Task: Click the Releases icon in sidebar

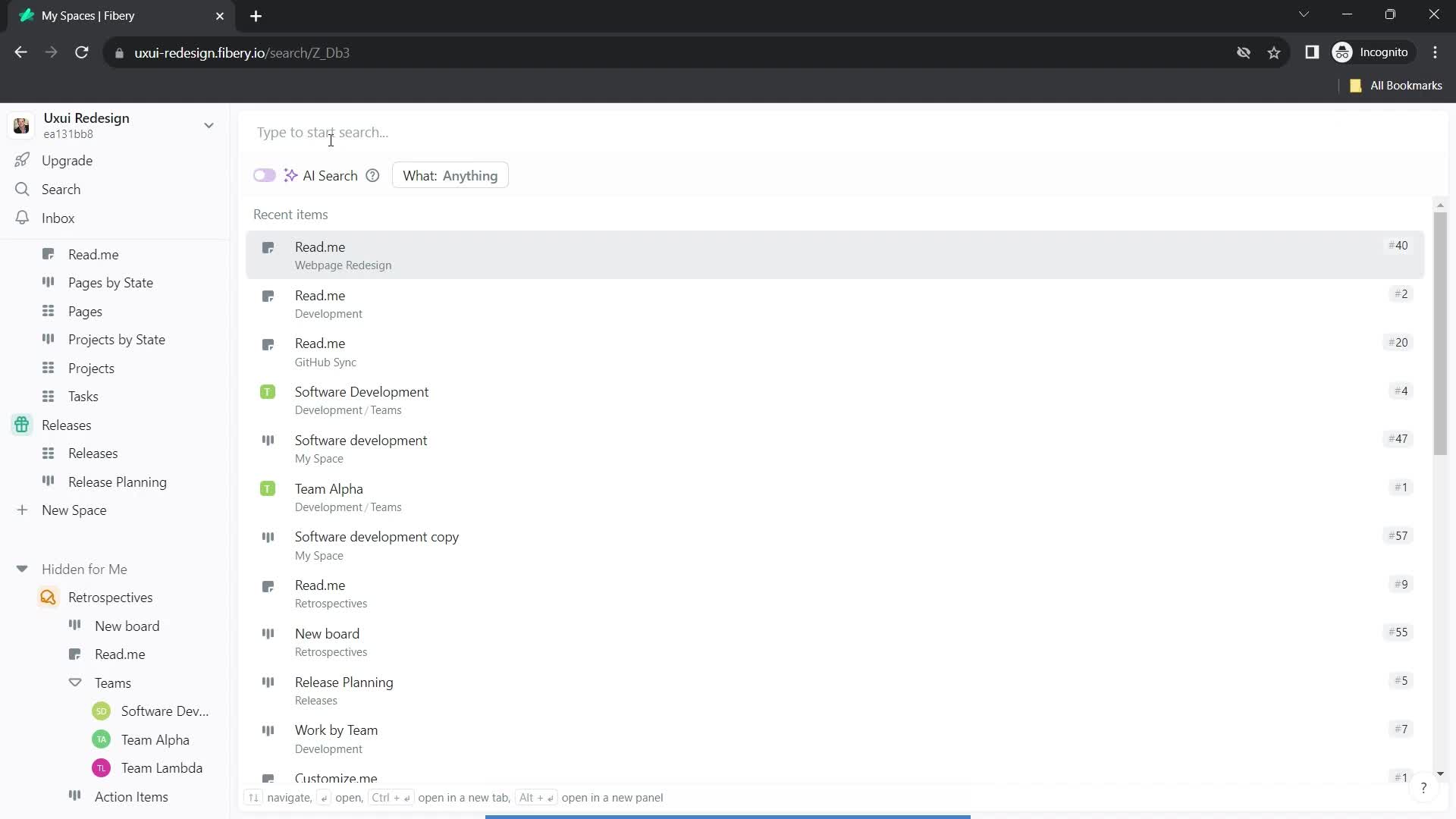Action: tap(22, 424)
